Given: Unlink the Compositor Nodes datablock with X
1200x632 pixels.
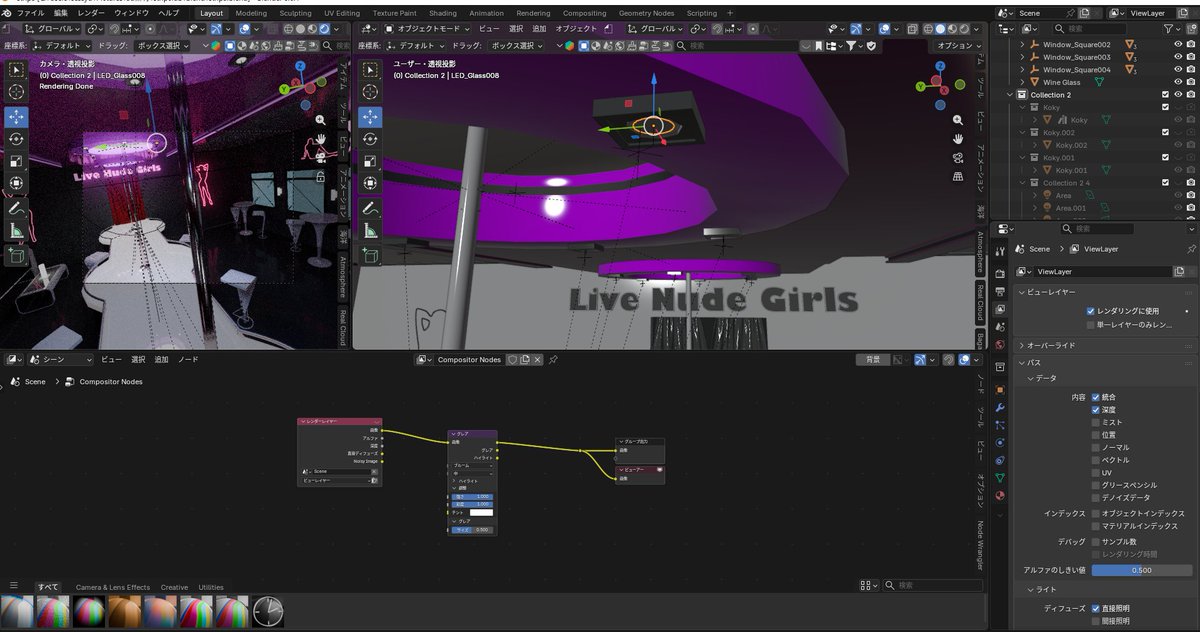Looking at the screenshot, I should pyautogui.click(x=537, y=360).
